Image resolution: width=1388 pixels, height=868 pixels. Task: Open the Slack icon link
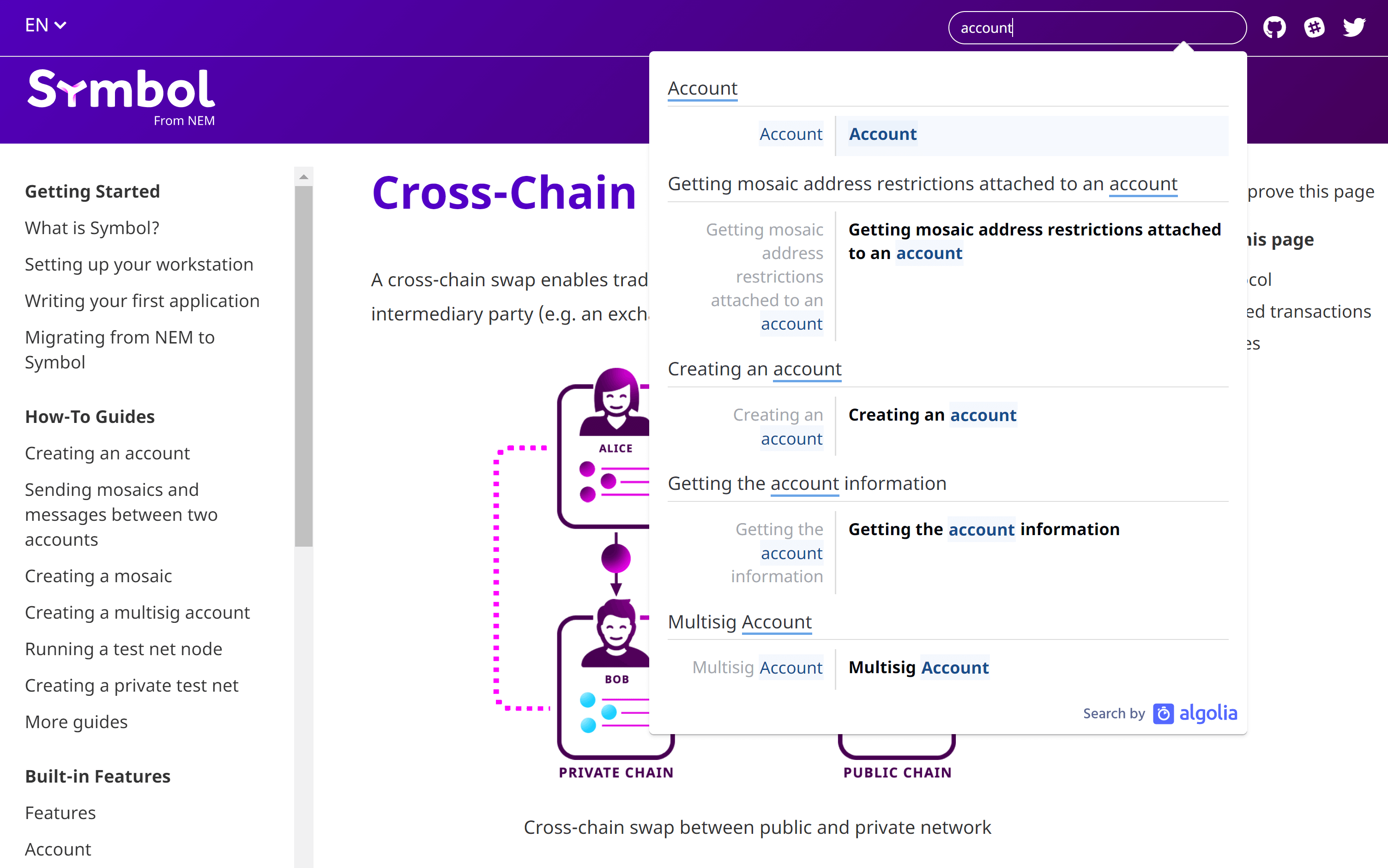click(x=1314, y=28)
